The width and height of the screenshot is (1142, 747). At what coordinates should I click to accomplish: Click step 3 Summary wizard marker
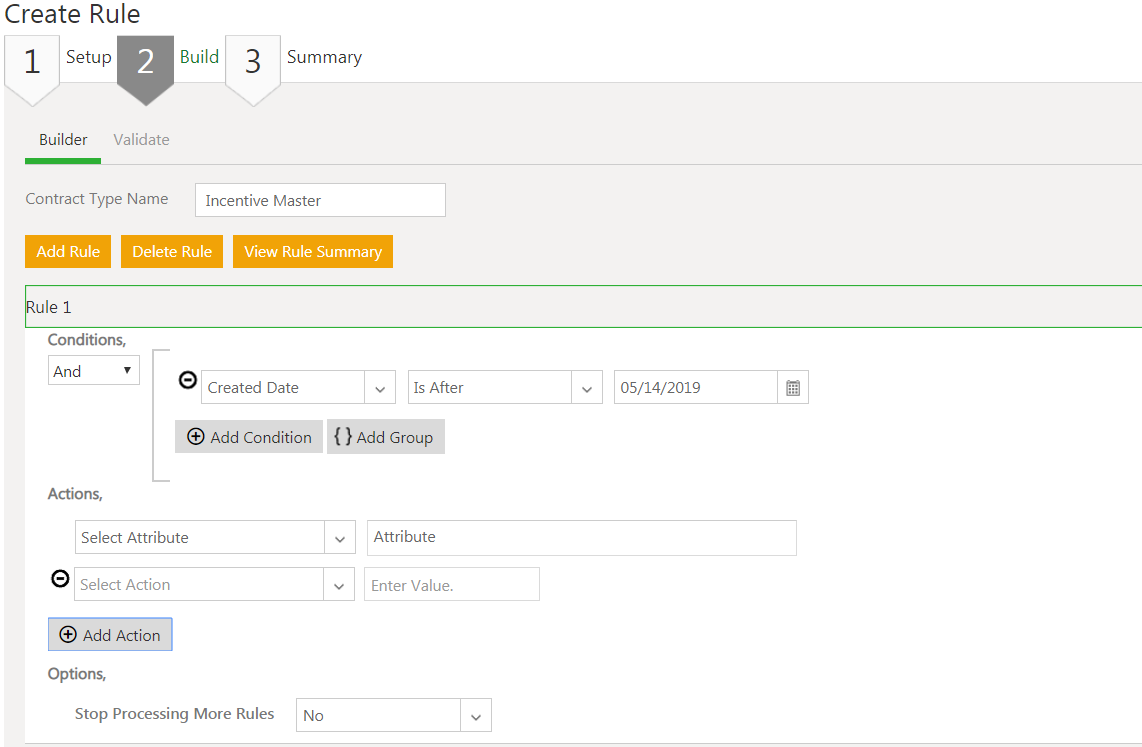pos(253,64)
